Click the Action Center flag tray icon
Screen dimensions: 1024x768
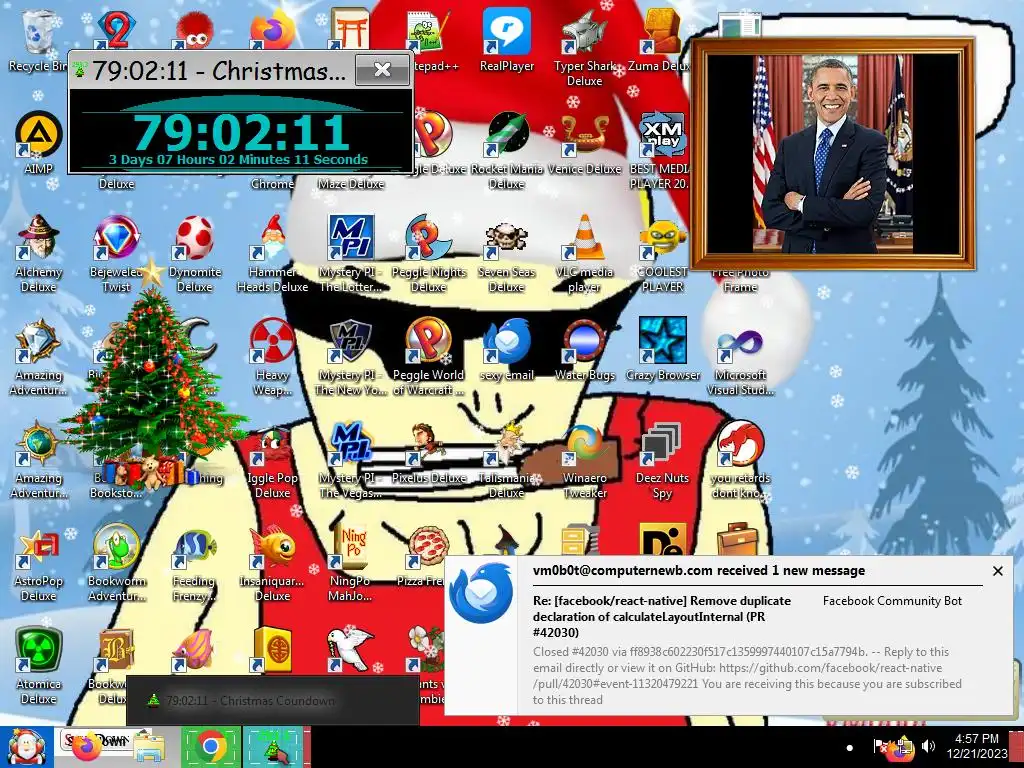tap(880, 746)
